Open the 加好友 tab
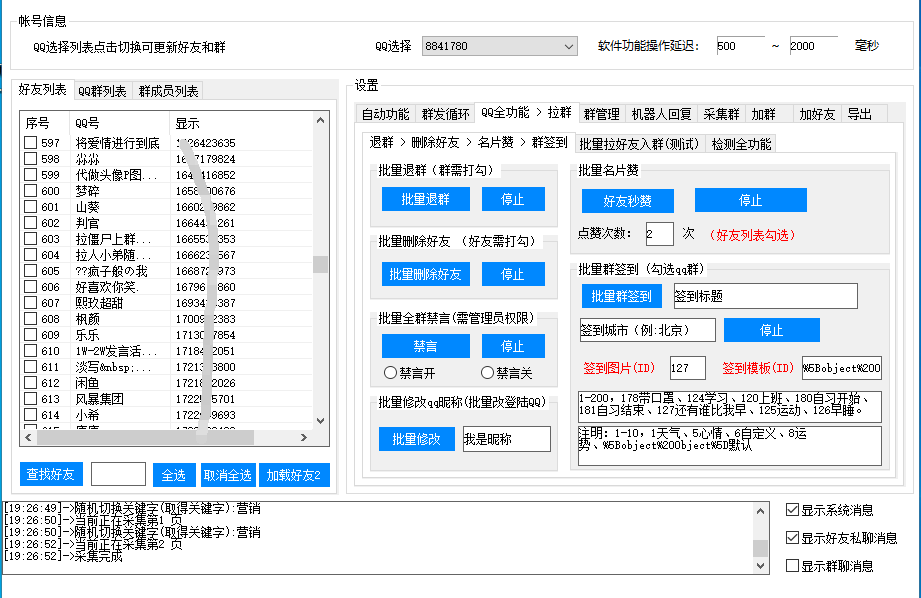Viewport: 921px width, 598px height. click(x=817, y=114)
